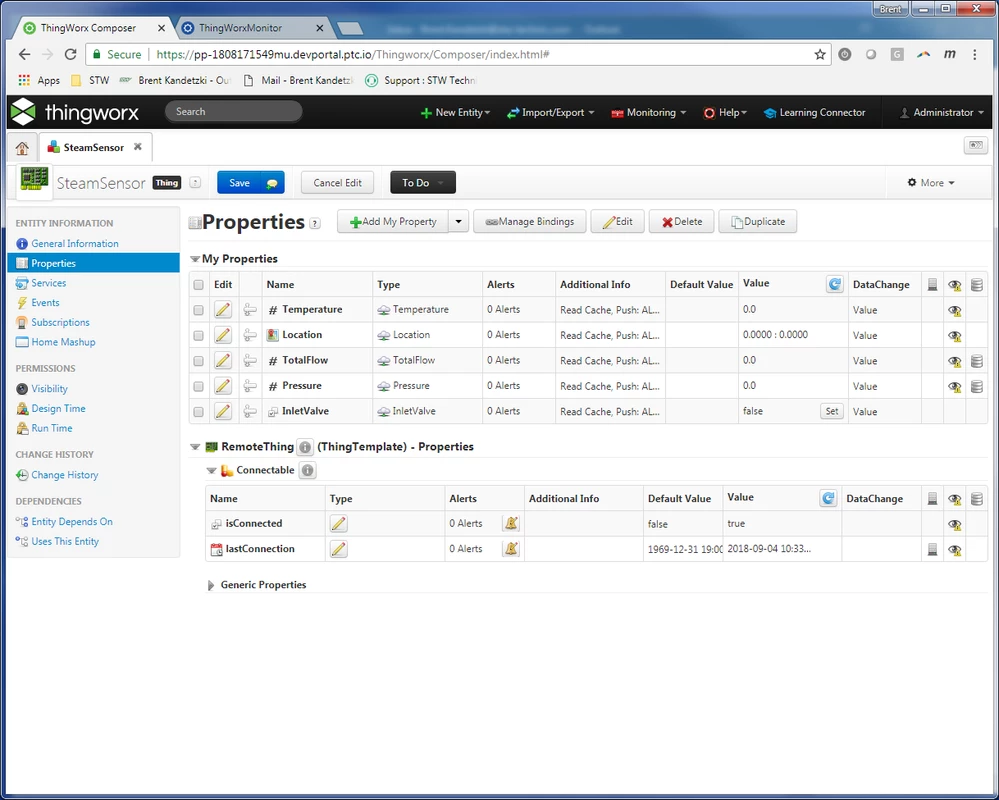
Task: Collapse the Connectable section
Action: (211, 471)
